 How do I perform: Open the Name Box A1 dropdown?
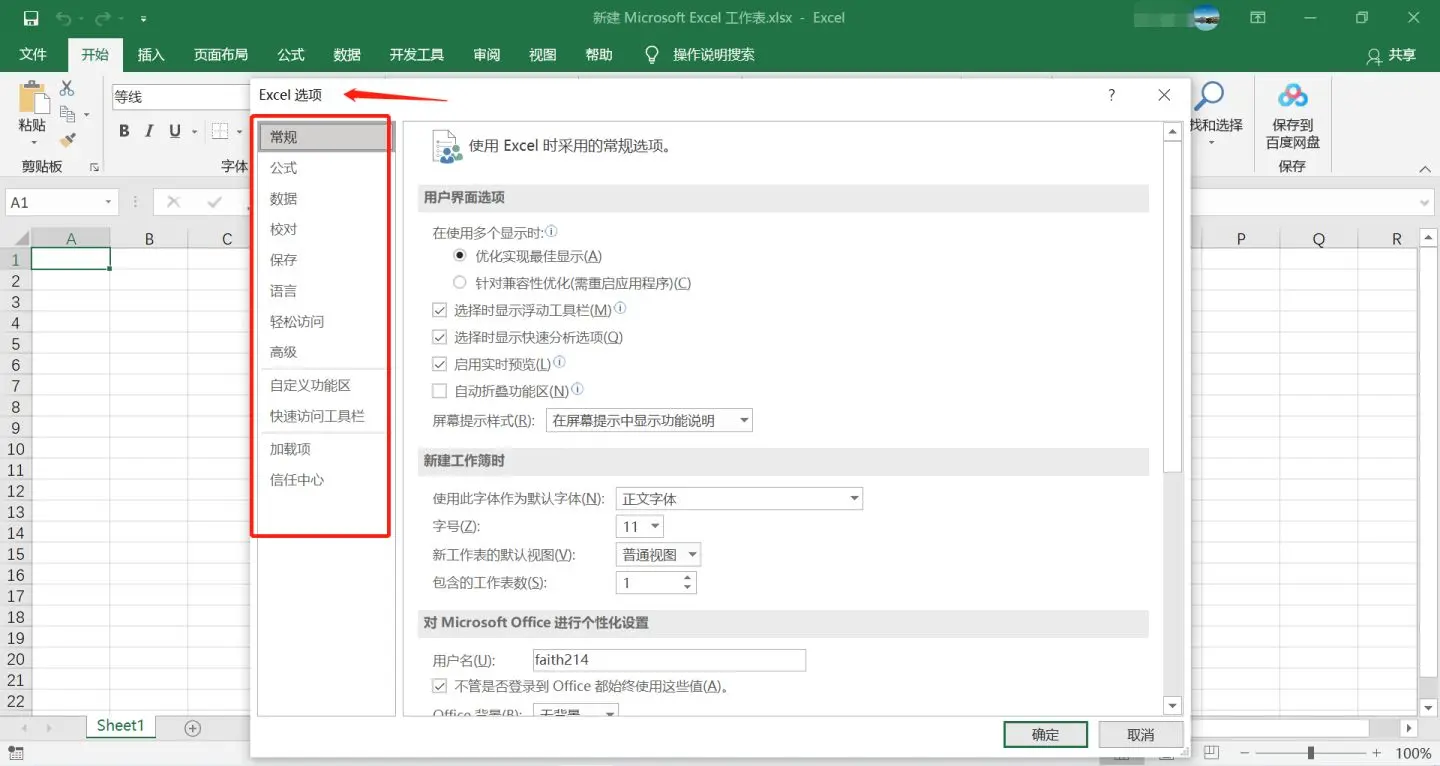click(108, 202)
